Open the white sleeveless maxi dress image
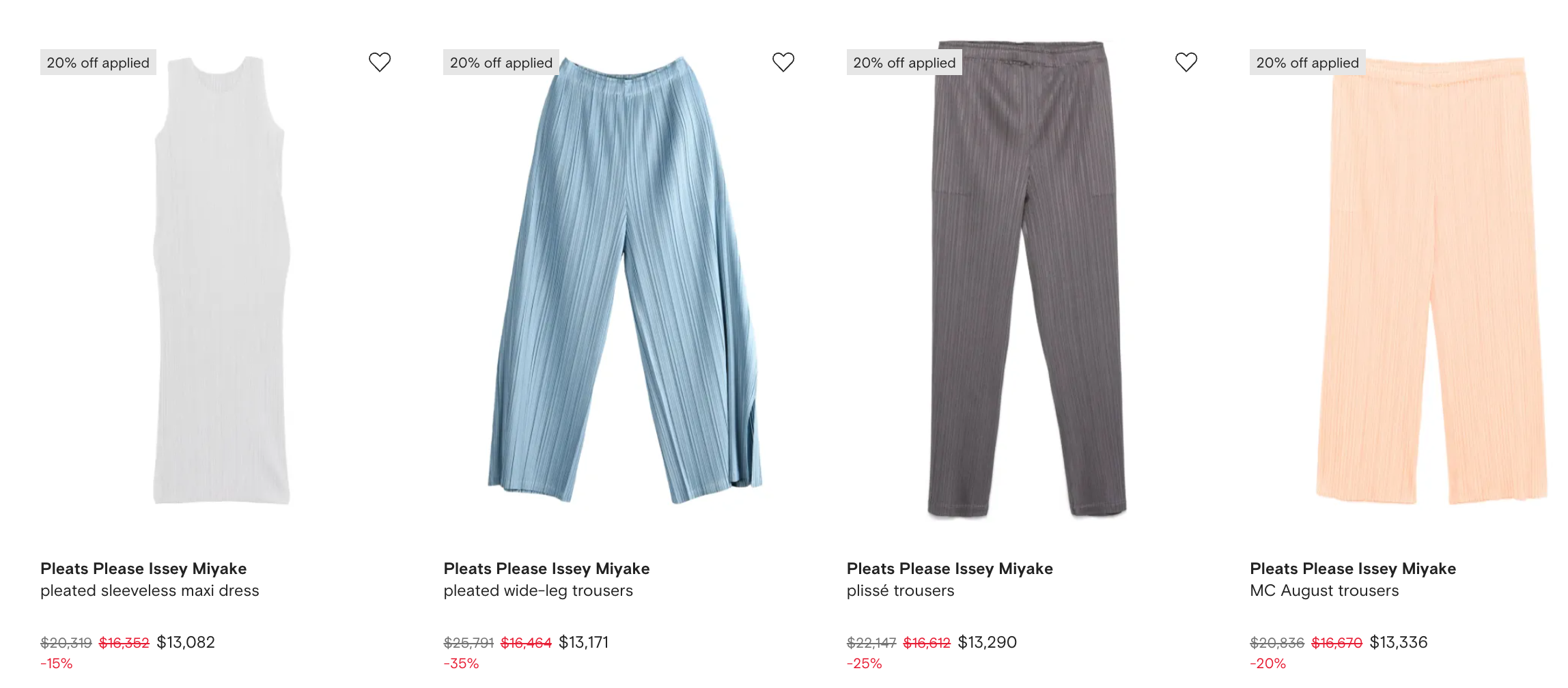Viewport: 1568px width, 688px height. 221,280
